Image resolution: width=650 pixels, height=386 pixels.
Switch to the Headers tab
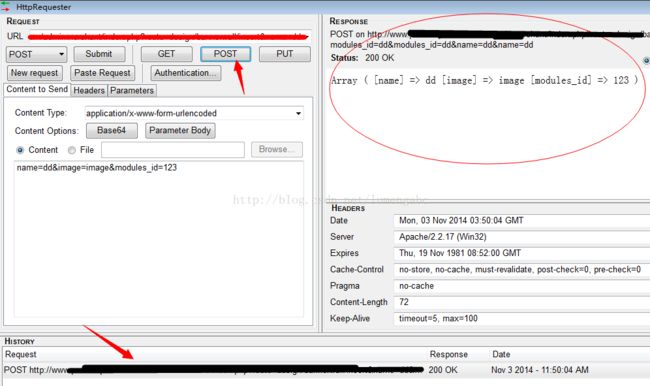coord(89,90)
